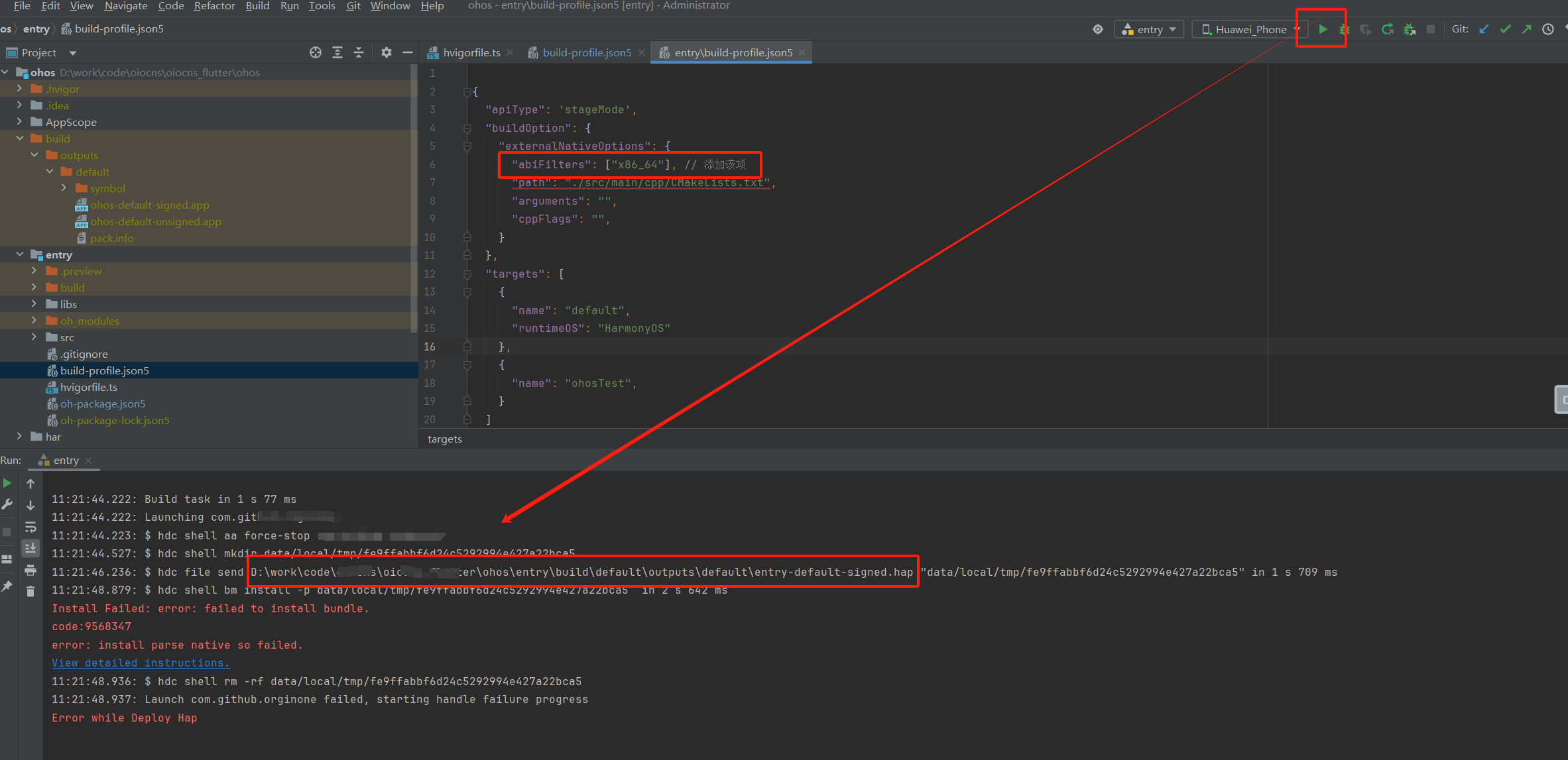The height and width of the screenshot is (760, 1568).
Task: Click entry breadcrumb in navigation bar
Action: (36, 29)
